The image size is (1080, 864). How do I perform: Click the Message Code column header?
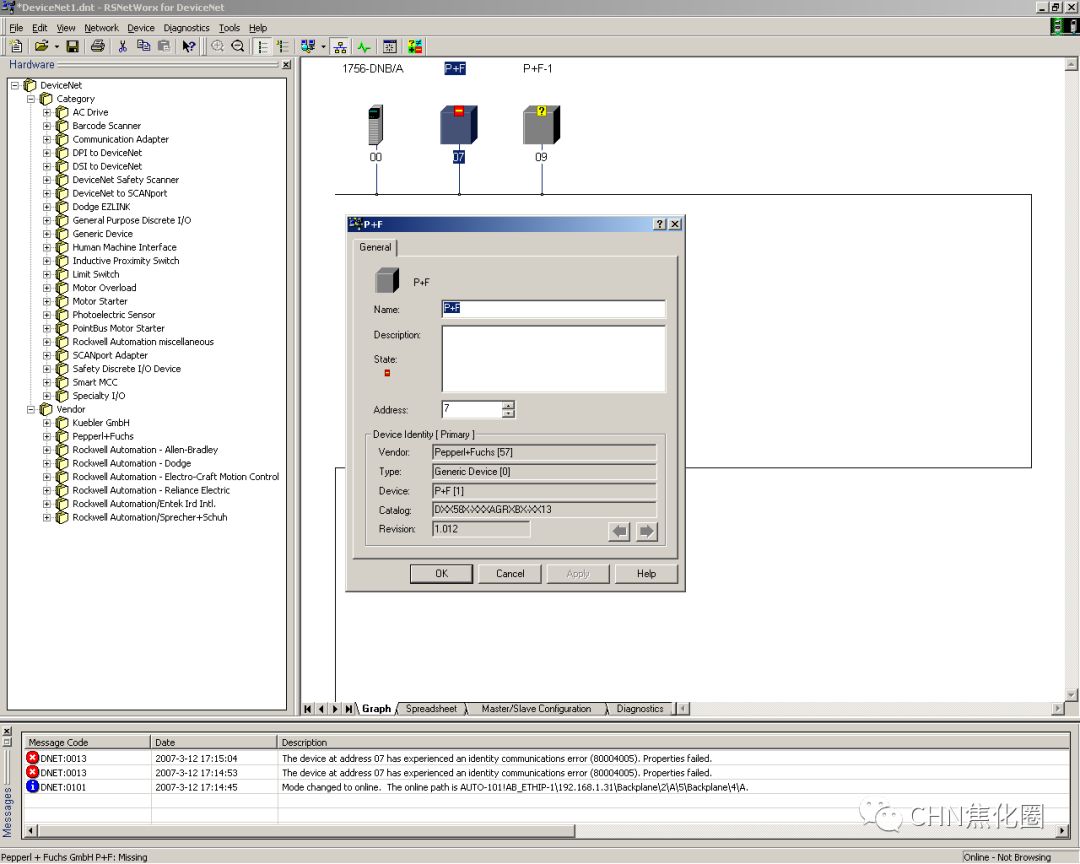(x=87, y=742)
